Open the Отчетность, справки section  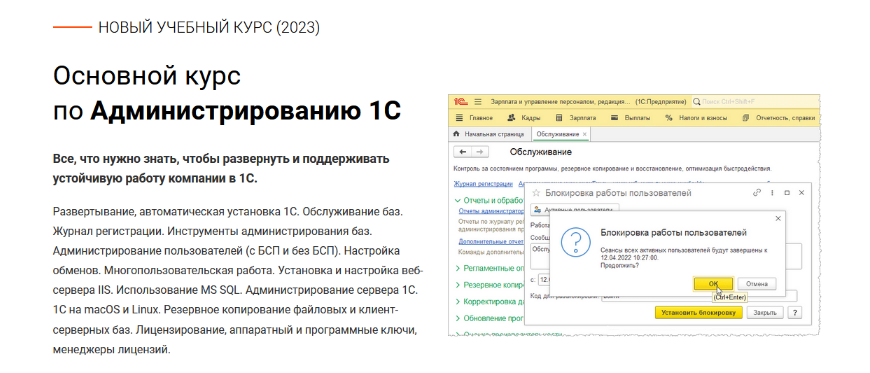click(778, 118)
